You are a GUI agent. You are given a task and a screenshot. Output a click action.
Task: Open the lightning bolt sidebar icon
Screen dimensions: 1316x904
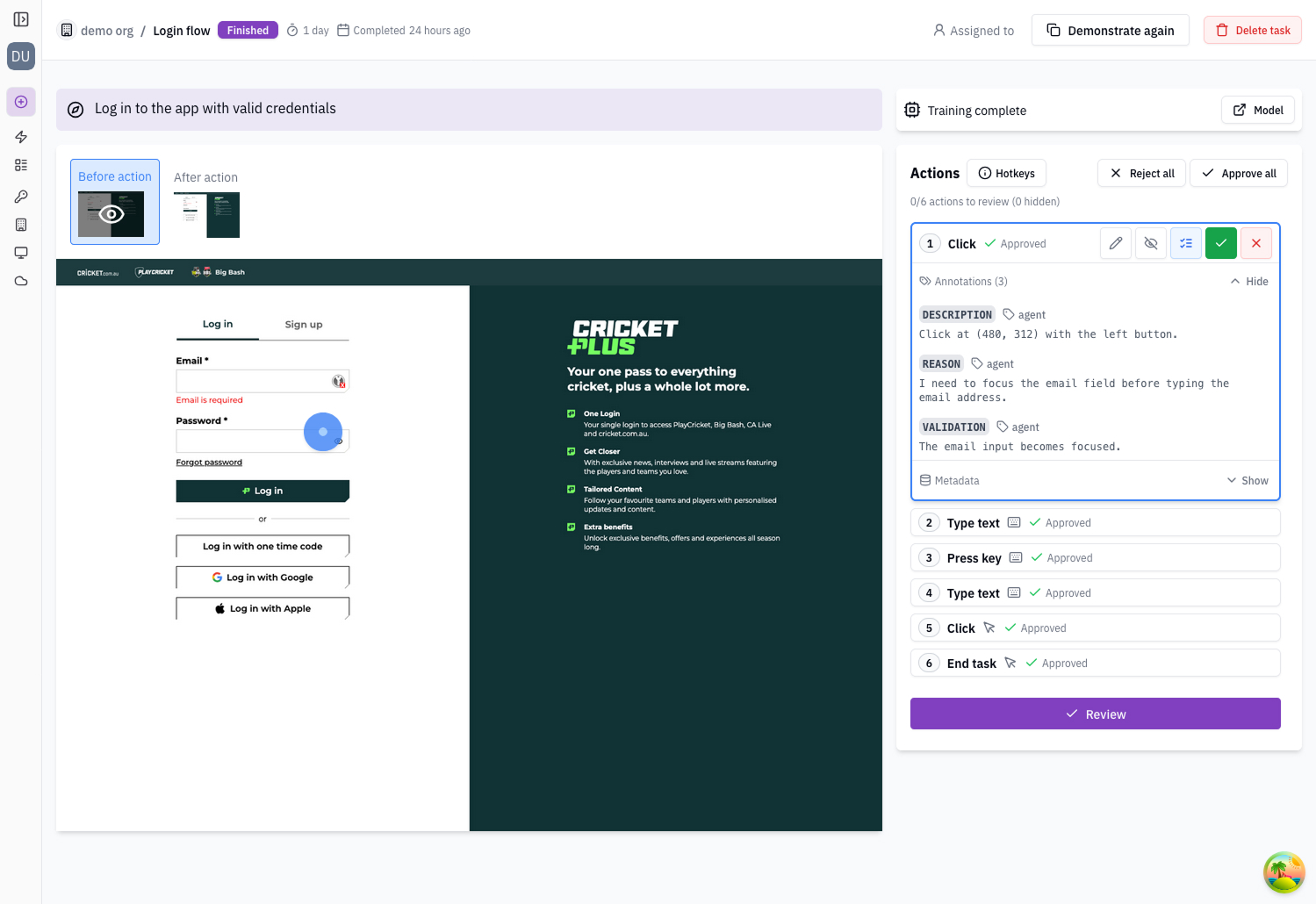[x=21, y=137]
